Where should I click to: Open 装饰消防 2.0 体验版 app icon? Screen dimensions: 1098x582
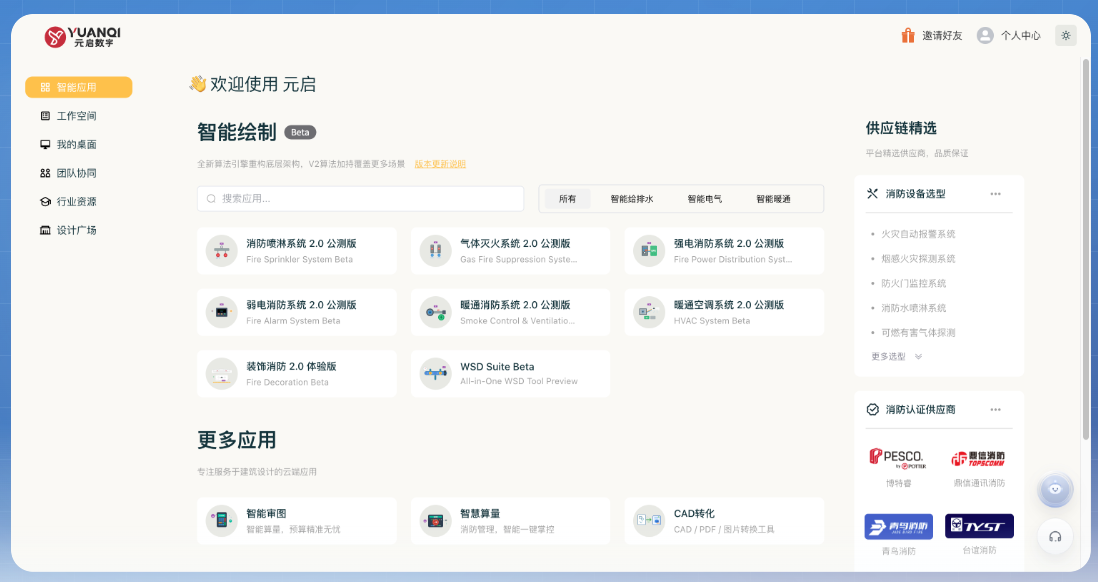click(221, 374)
